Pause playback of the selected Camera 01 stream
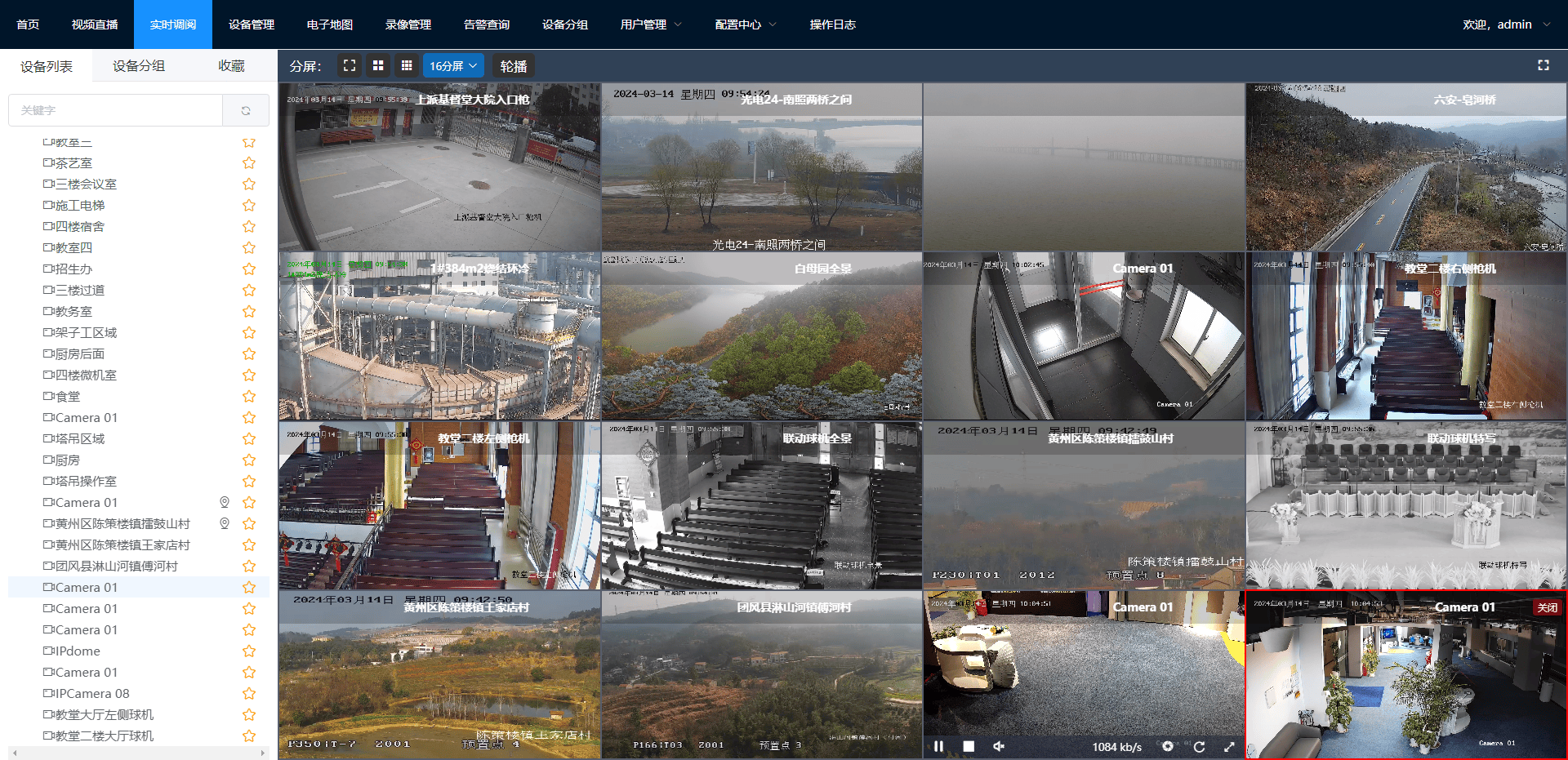Viewport: 1568px width, 760px height. (938, 746)
